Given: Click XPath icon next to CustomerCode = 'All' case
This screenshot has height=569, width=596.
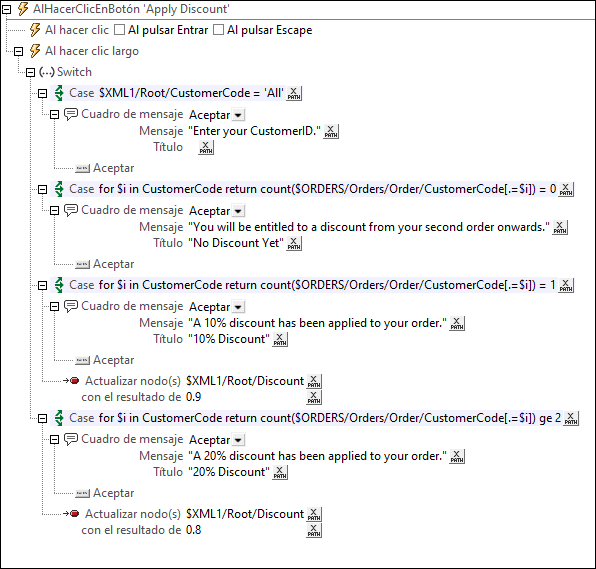Looking at the screenshot, I should tap(294, 93).
